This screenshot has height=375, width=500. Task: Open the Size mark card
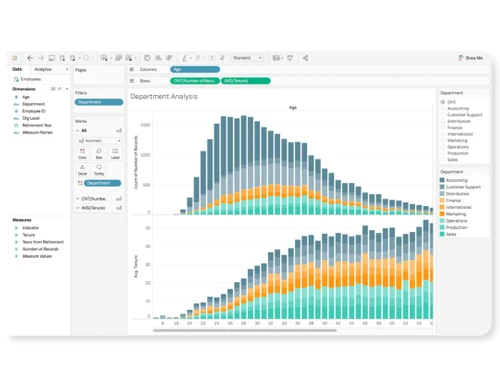point(99,154)
